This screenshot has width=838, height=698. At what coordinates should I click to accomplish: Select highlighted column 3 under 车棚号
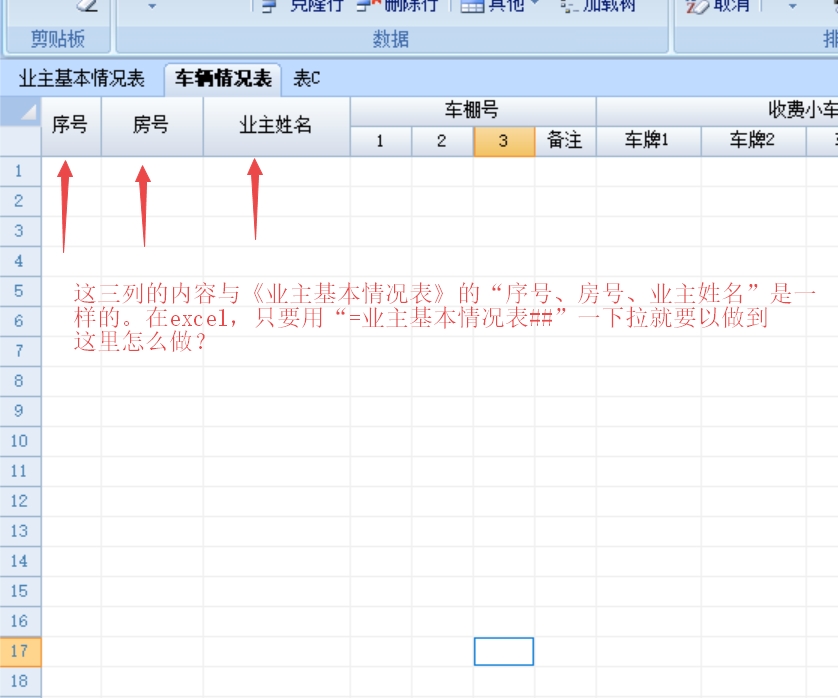pos(503,141)
